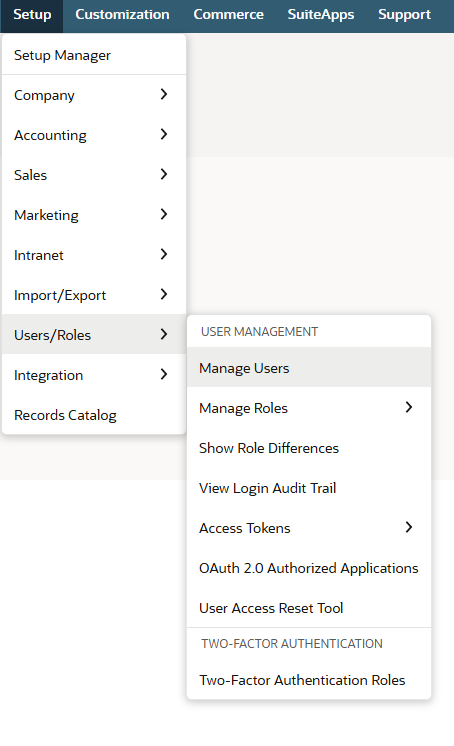Expand chevron beside Users/Roles
The height and width of the screenshot is (746, 454).
tap(164, 334)
